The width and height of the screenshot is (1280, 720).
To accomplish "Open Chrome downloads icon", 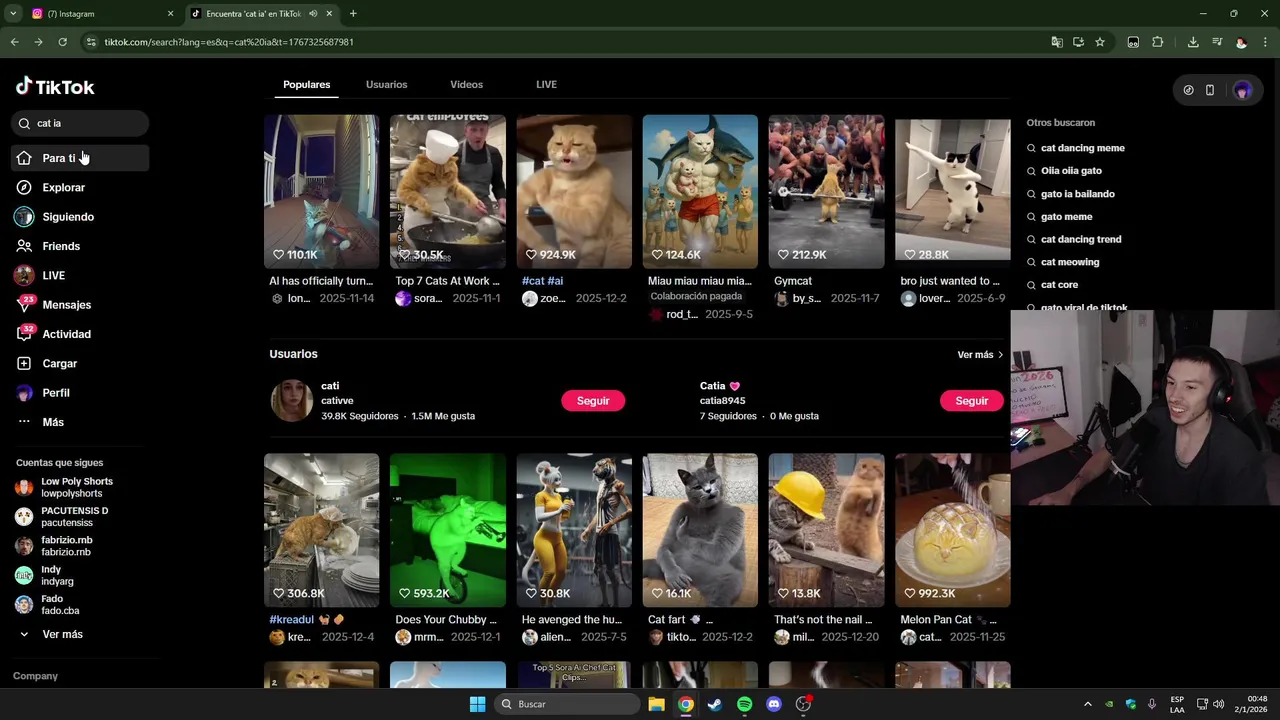I will point(1193,42).
